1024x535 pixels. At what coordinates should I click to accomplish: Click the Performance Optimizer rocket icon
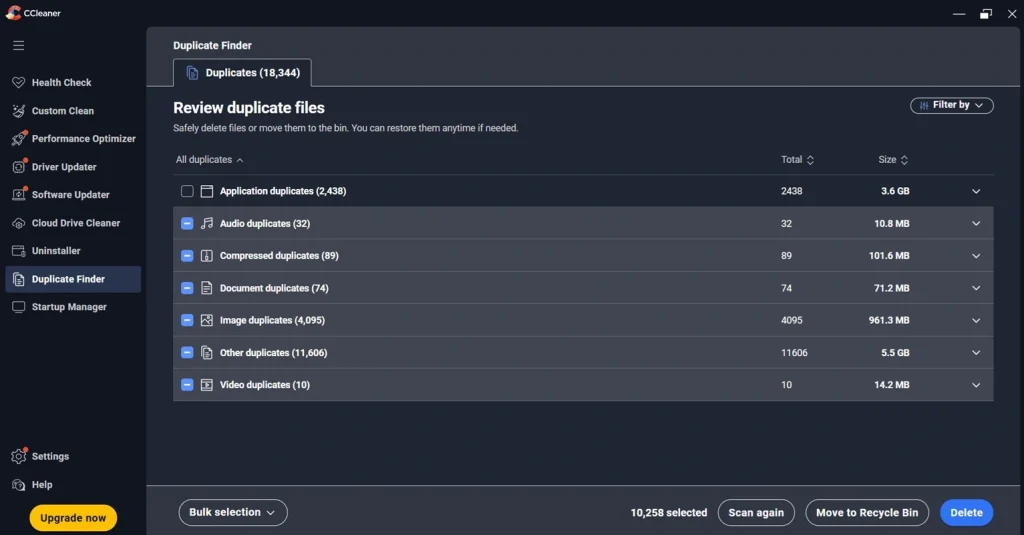coord(19,138)
